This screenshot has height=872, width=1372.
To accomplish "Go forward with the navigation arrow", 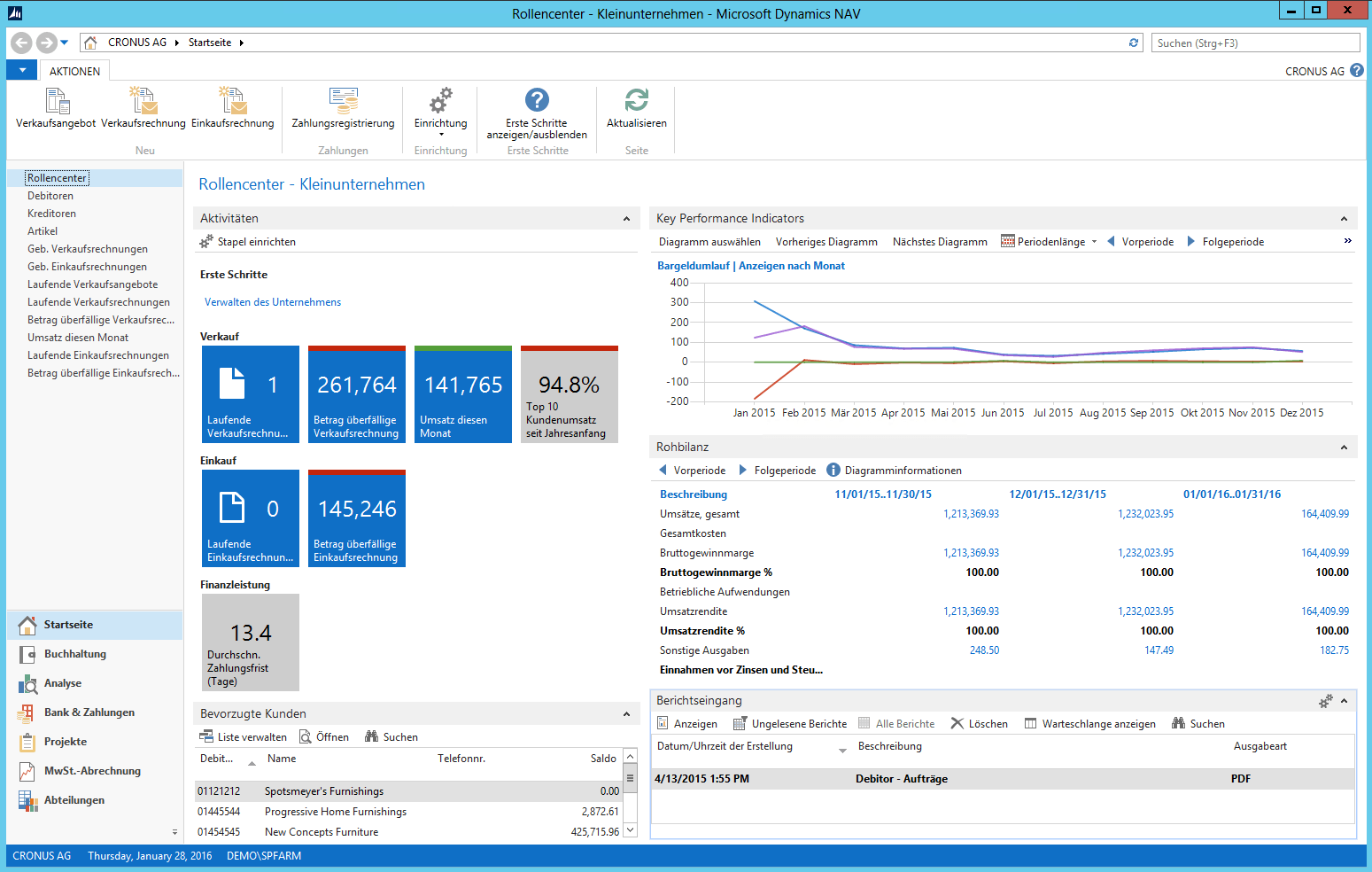I will click(x=47, y=43).
